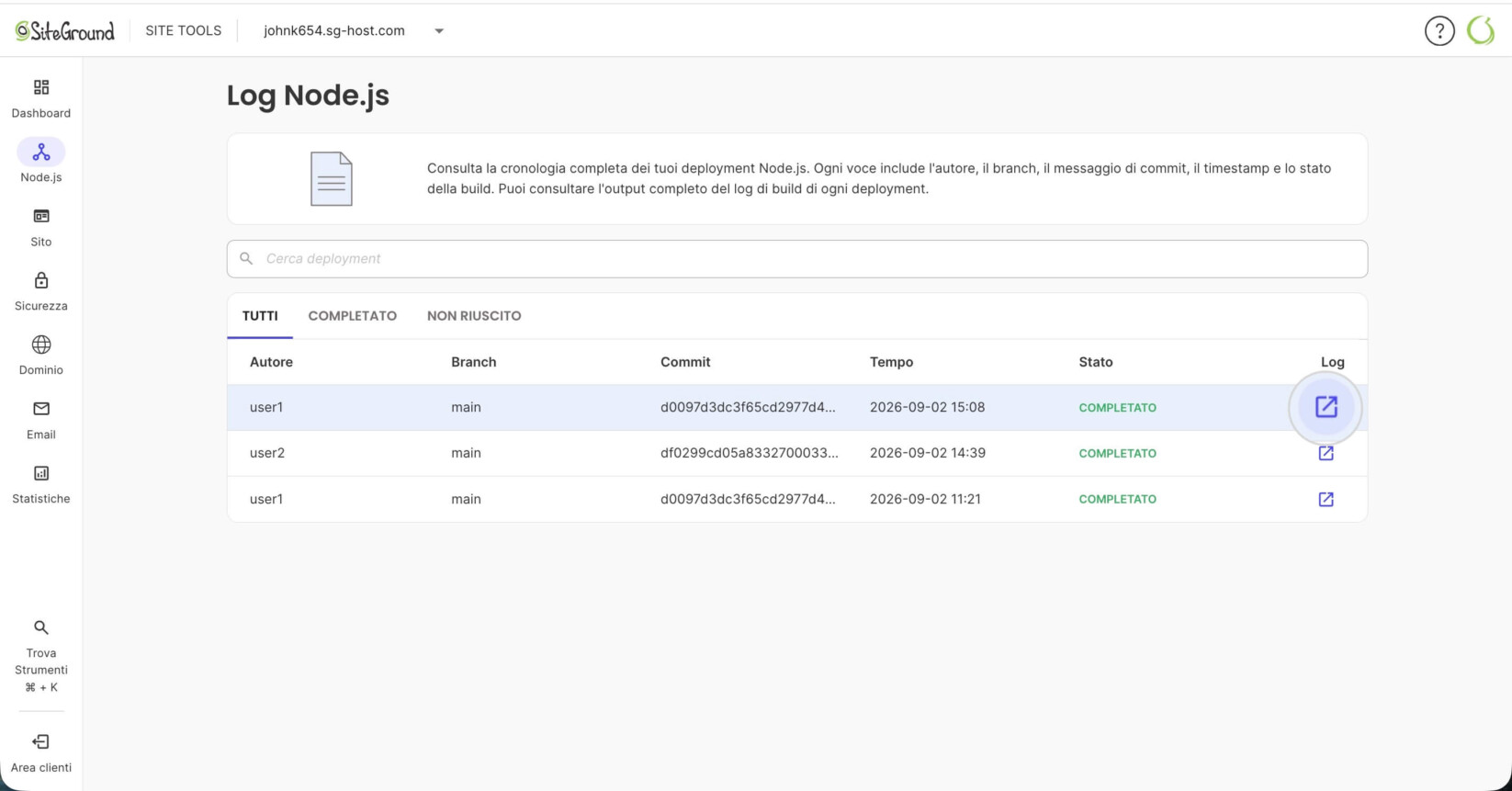This screenshot has width=1512, height=791.
Task: Click COMPLETATO status in 11:21 row
Action: point(1118,499)
